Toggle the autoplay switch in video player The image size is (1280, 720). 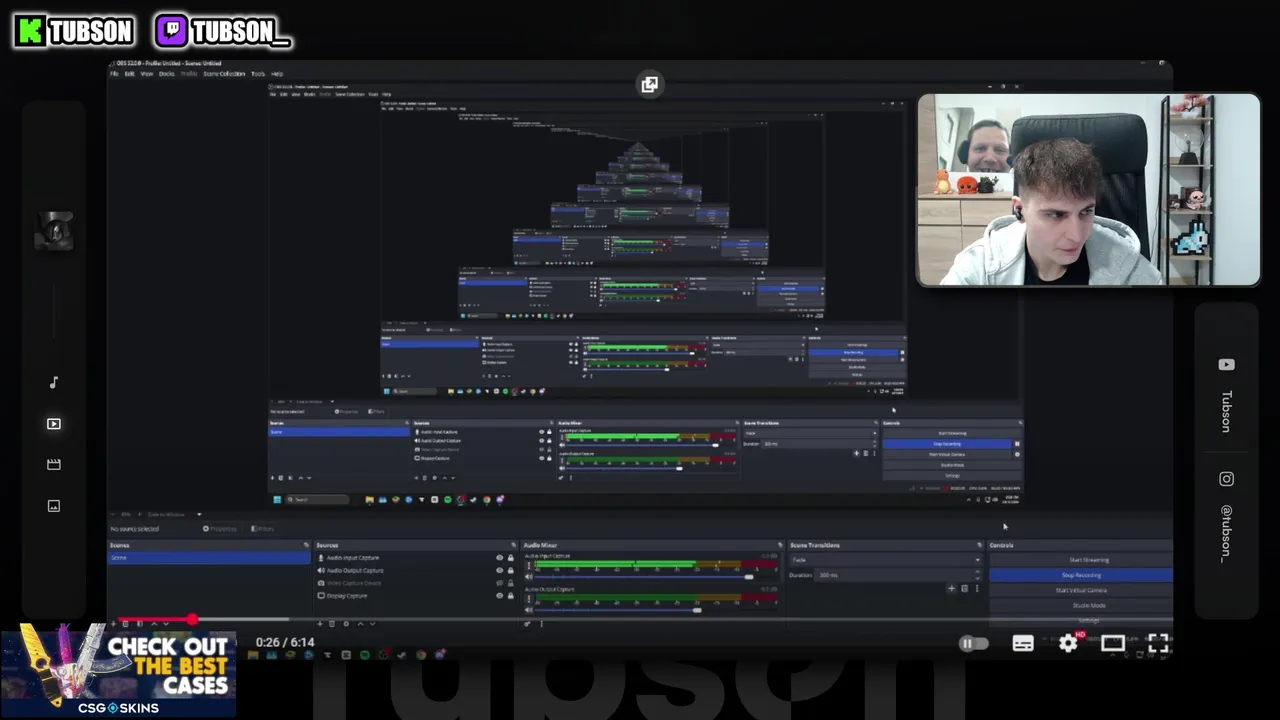pos(973,644)
